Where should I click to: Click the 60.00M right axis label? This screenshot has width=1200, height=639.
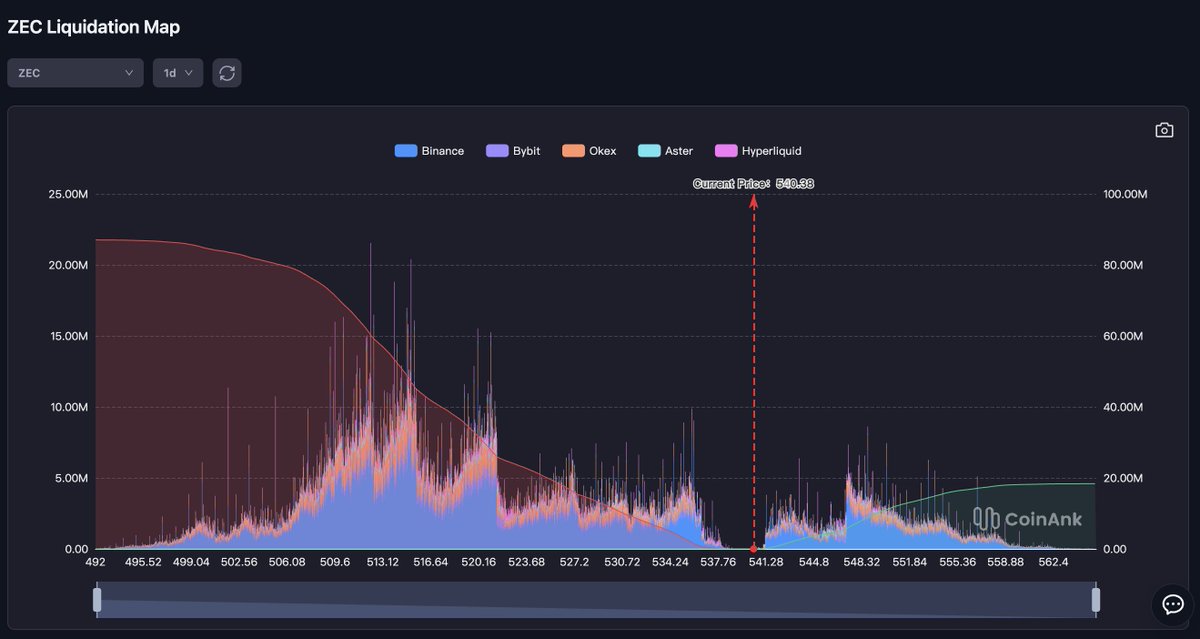coord(1123,336)
